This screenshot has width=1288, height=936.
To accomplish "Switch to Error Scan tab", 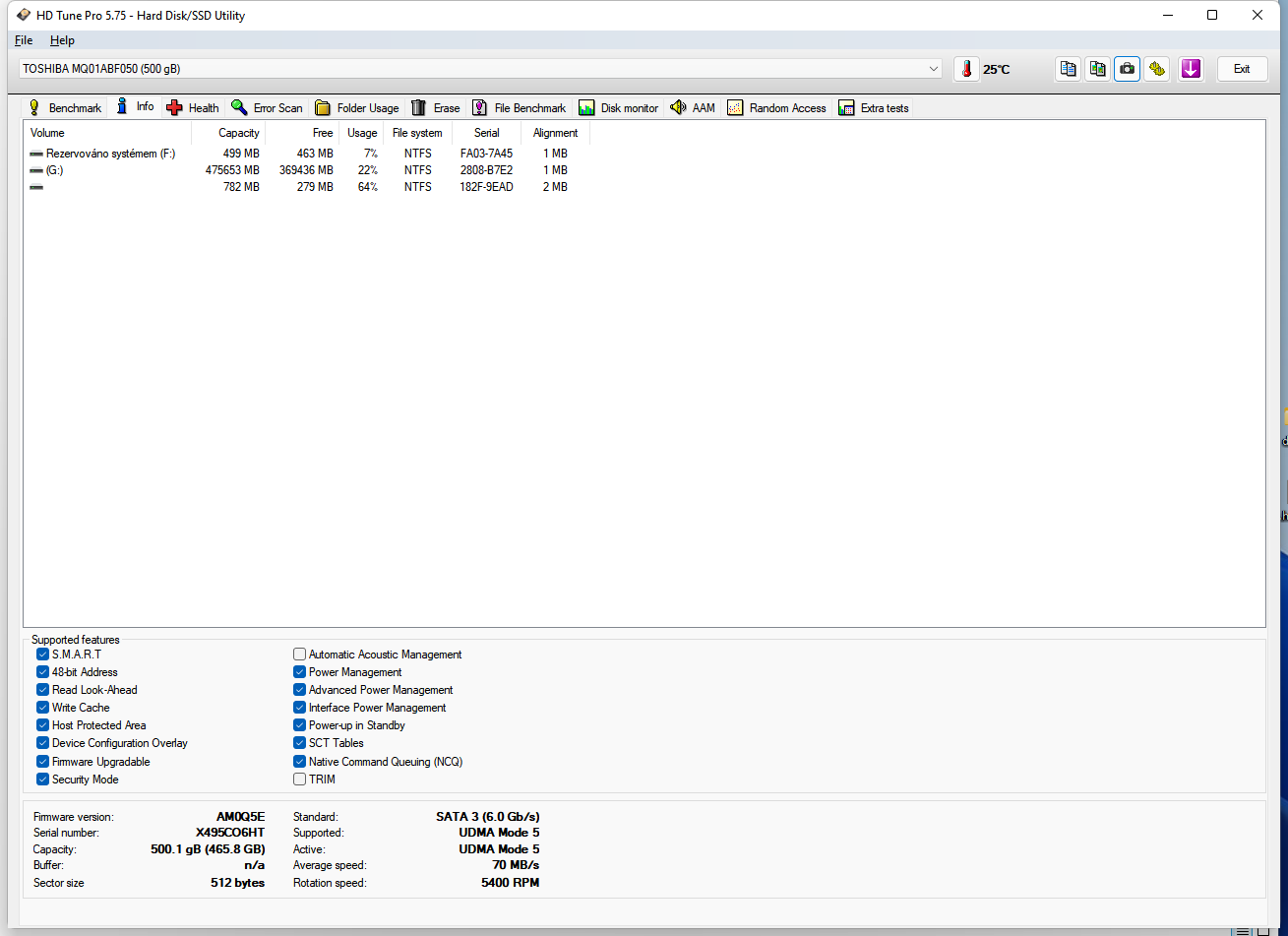I will pyautogui.click(x=267, y=108).
